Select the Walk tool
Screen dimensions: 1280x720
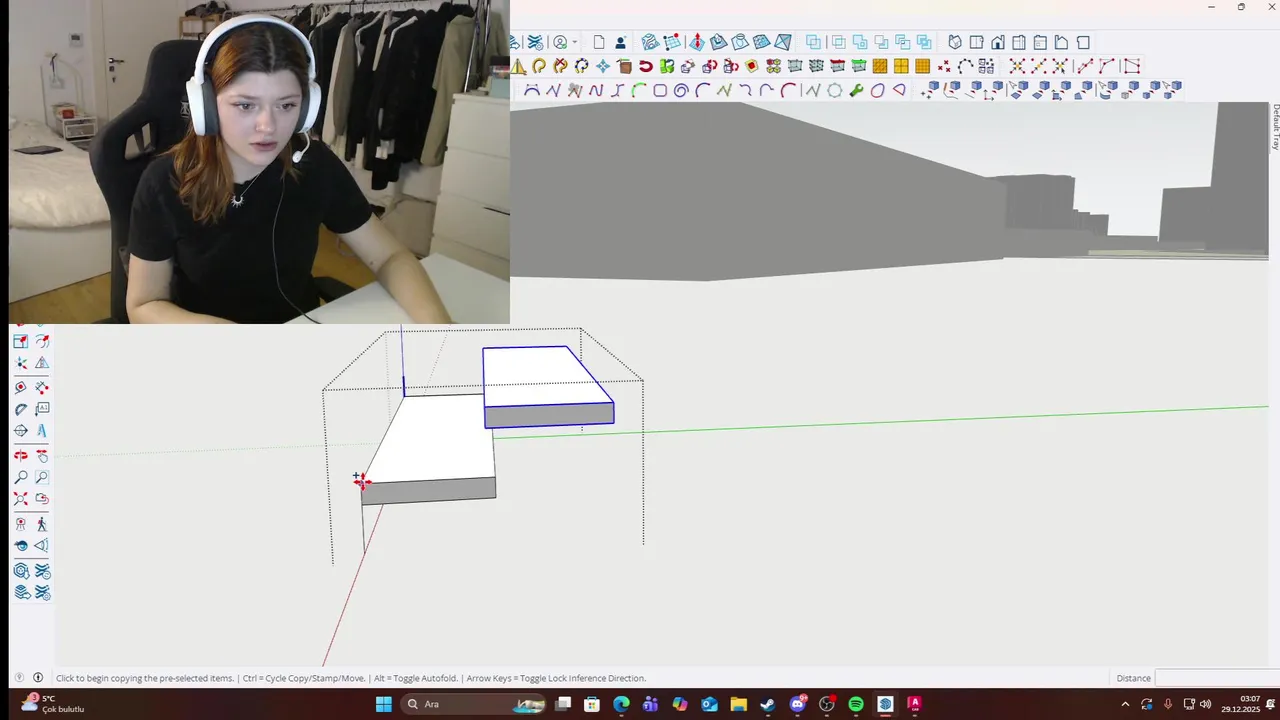pyautogui.click(x=42, y=523)
